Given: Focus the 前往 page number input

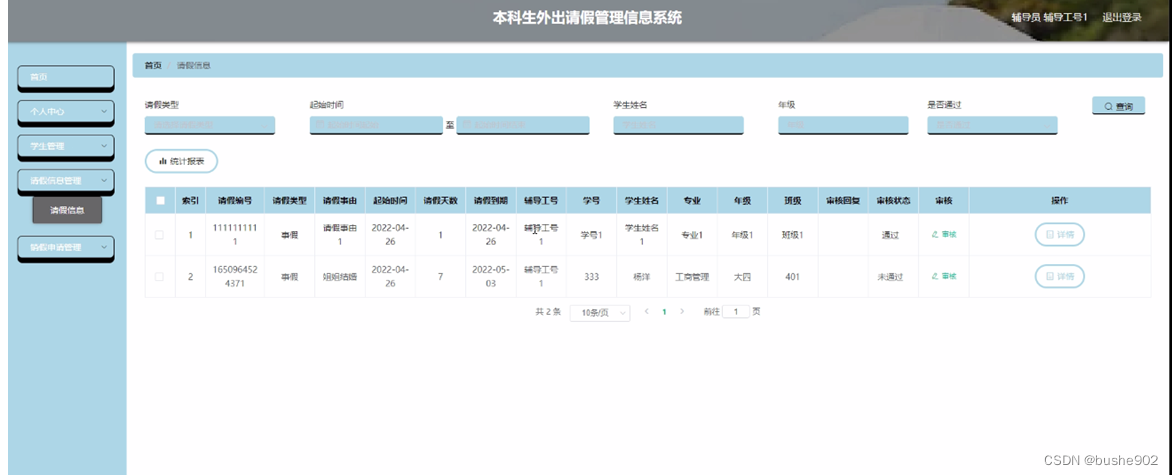Looking at the screenshot, I should (736, 312).
